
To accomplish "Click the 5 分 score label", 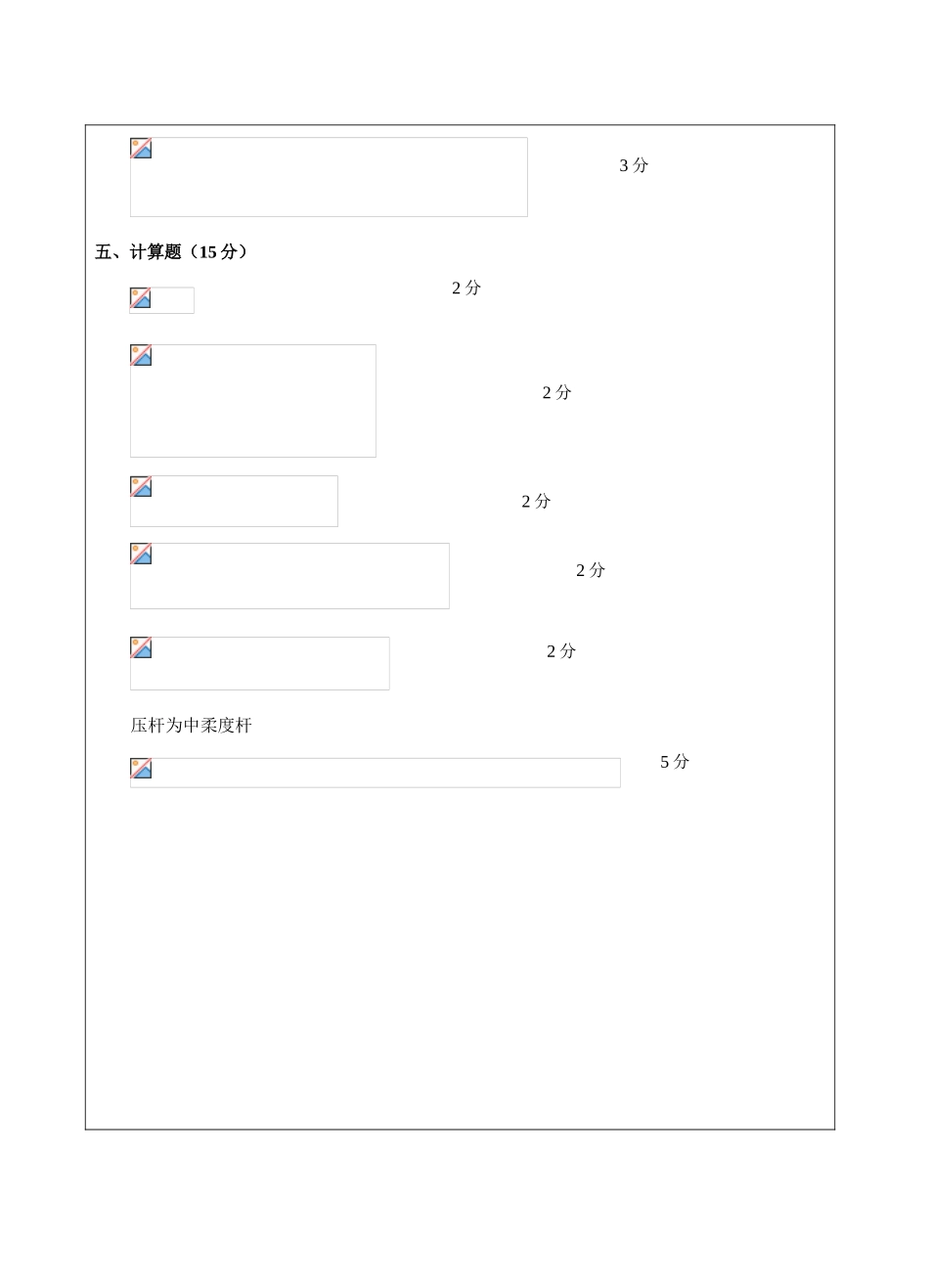I will [x=675, y=762].
